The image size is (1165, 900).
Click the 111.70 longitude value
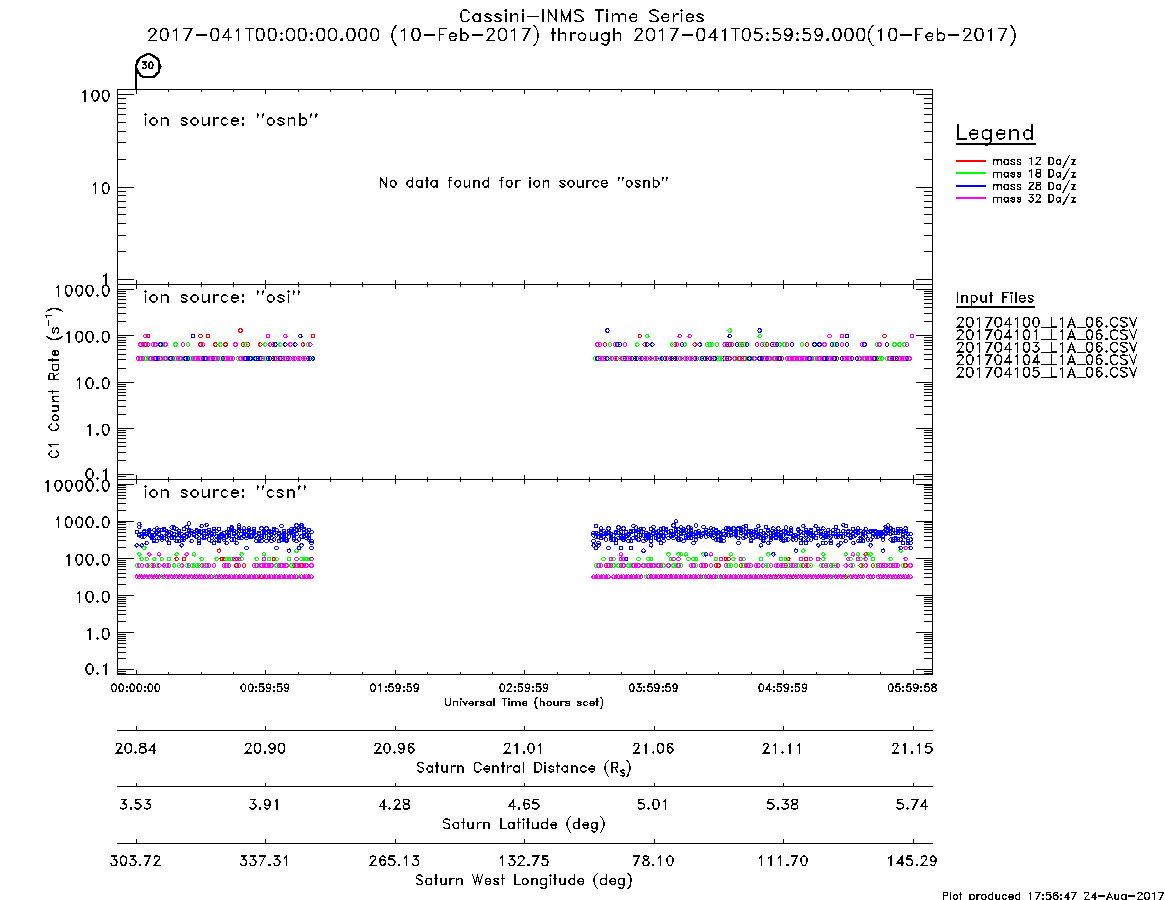[782, 861]
